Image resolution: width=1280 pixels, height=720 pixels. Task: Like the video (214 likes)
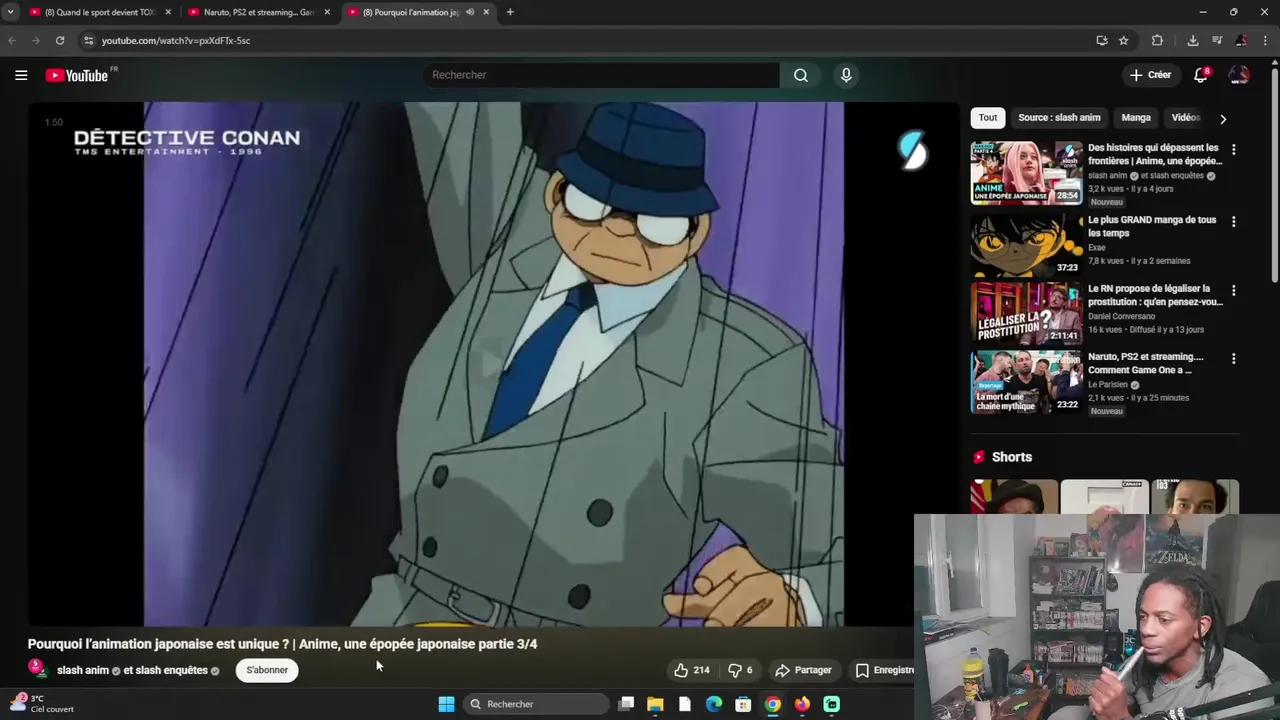(x=692, y=670)
